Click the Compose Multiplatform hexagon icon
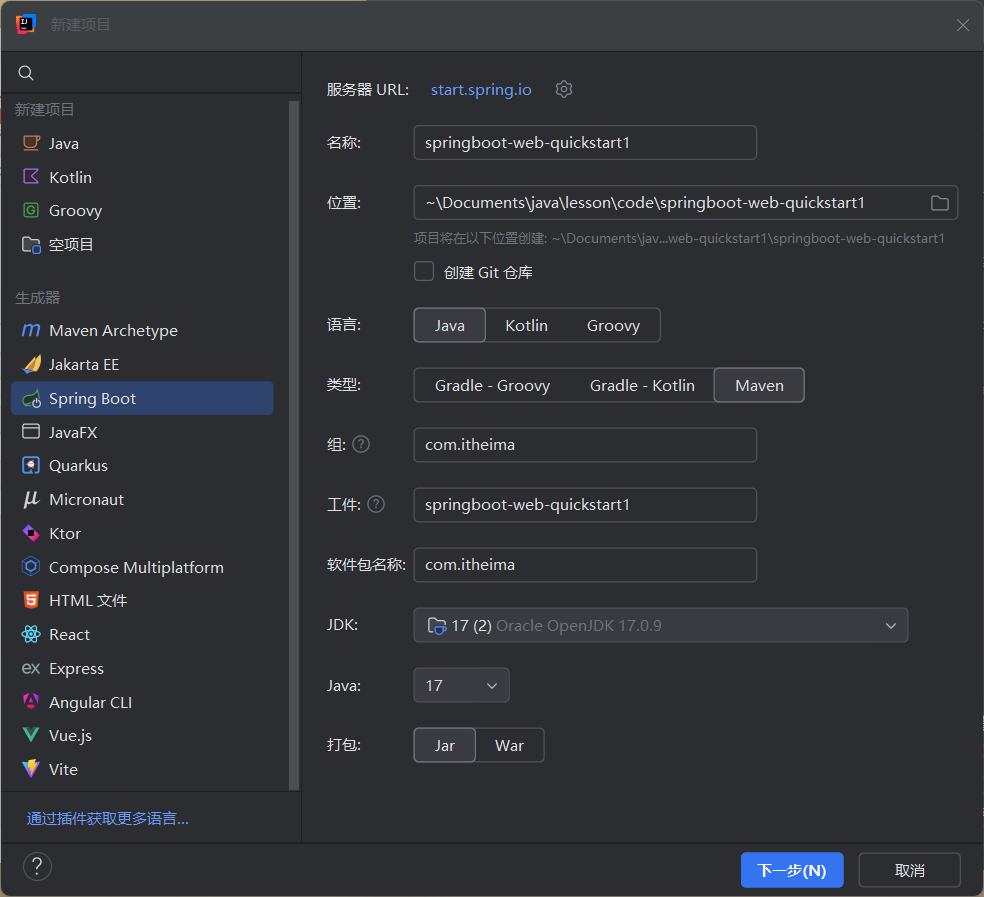 pos(31,566)
